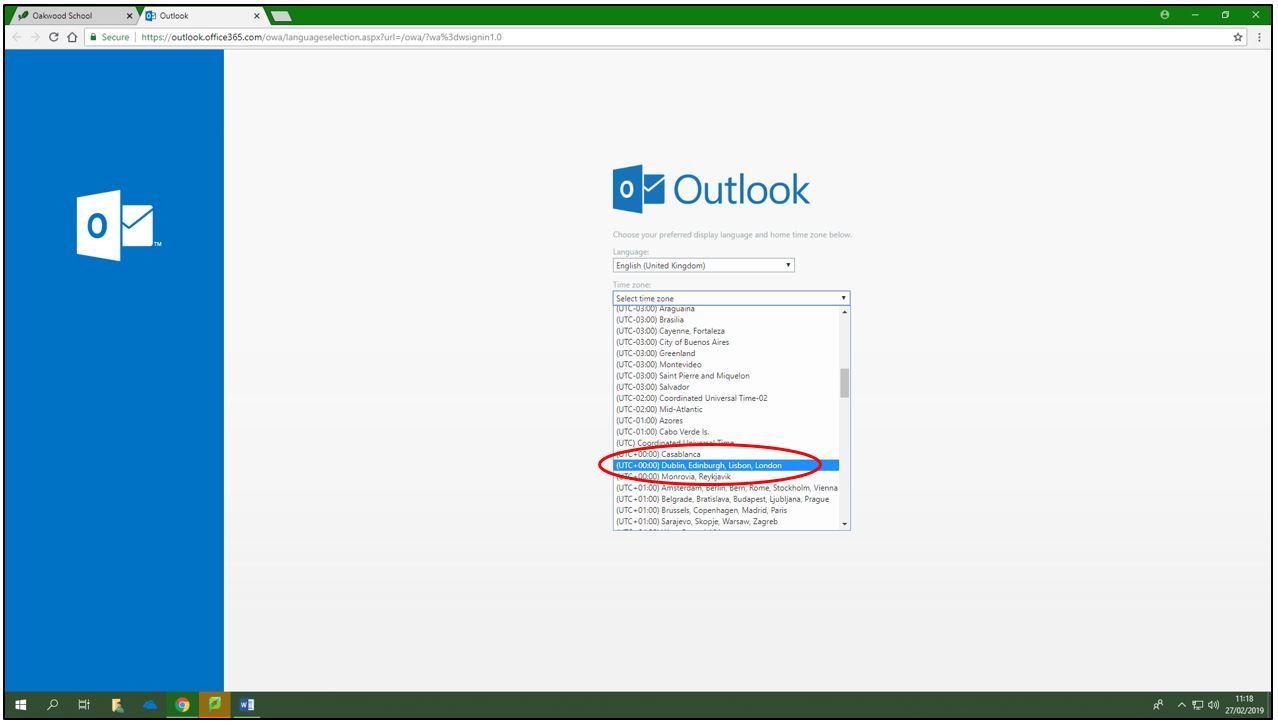Choose (UTC+00:00) Monrovia, Reykjavik
Viewport: 1278px width, 726px height.
[726, 477]
